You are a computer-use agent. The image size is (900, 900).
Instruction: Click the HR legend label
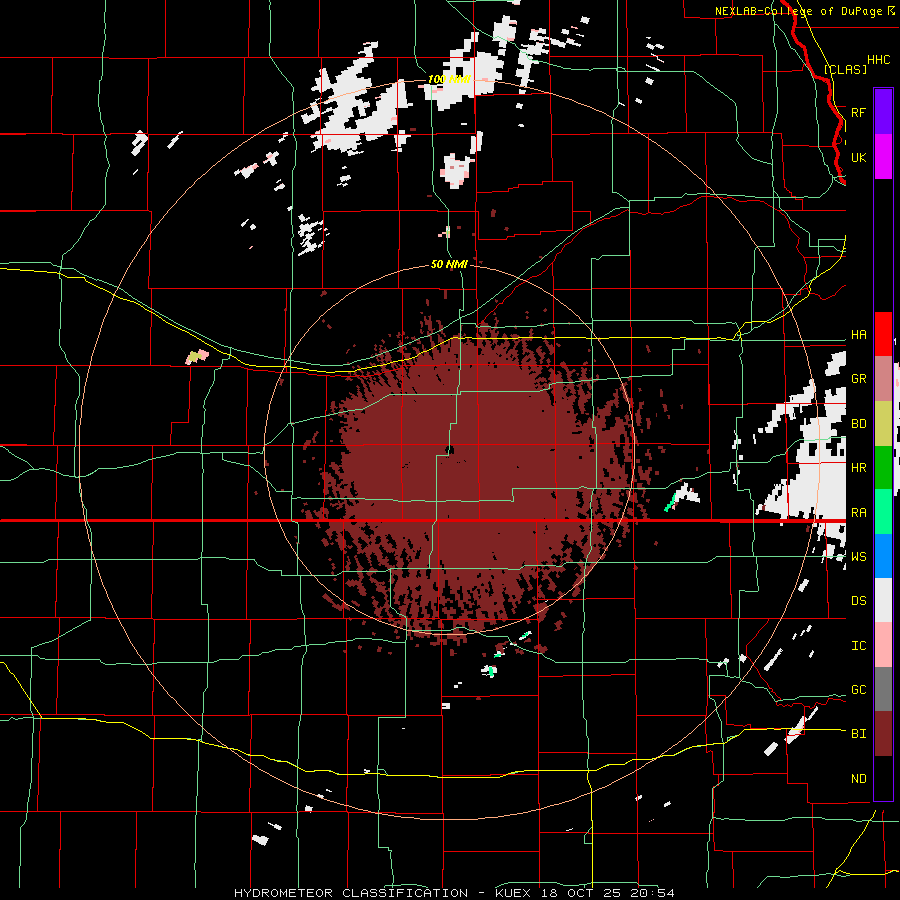(x=858, y=468)
